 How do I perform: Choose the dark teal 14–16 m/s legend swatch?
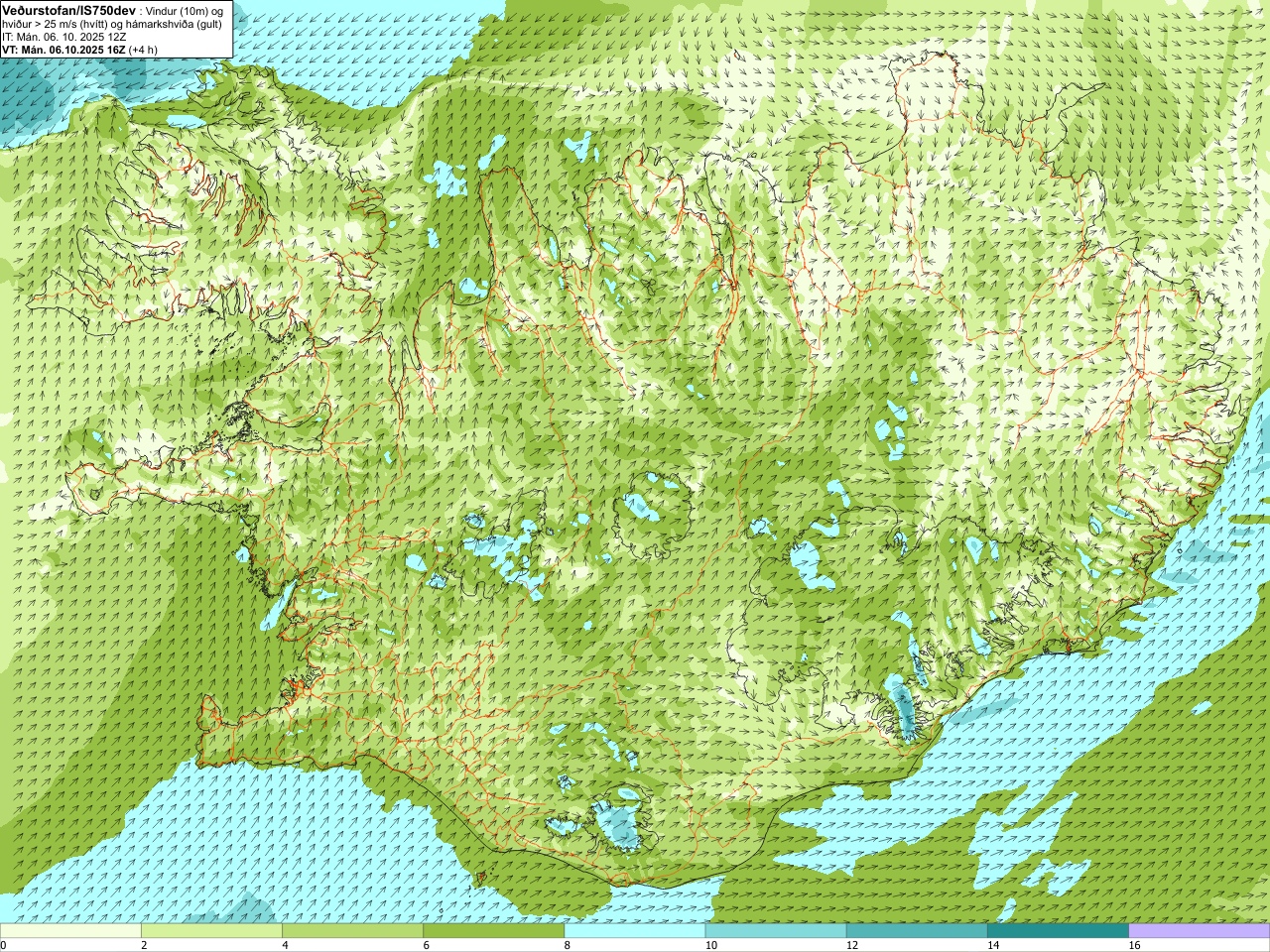point(1058,931)
